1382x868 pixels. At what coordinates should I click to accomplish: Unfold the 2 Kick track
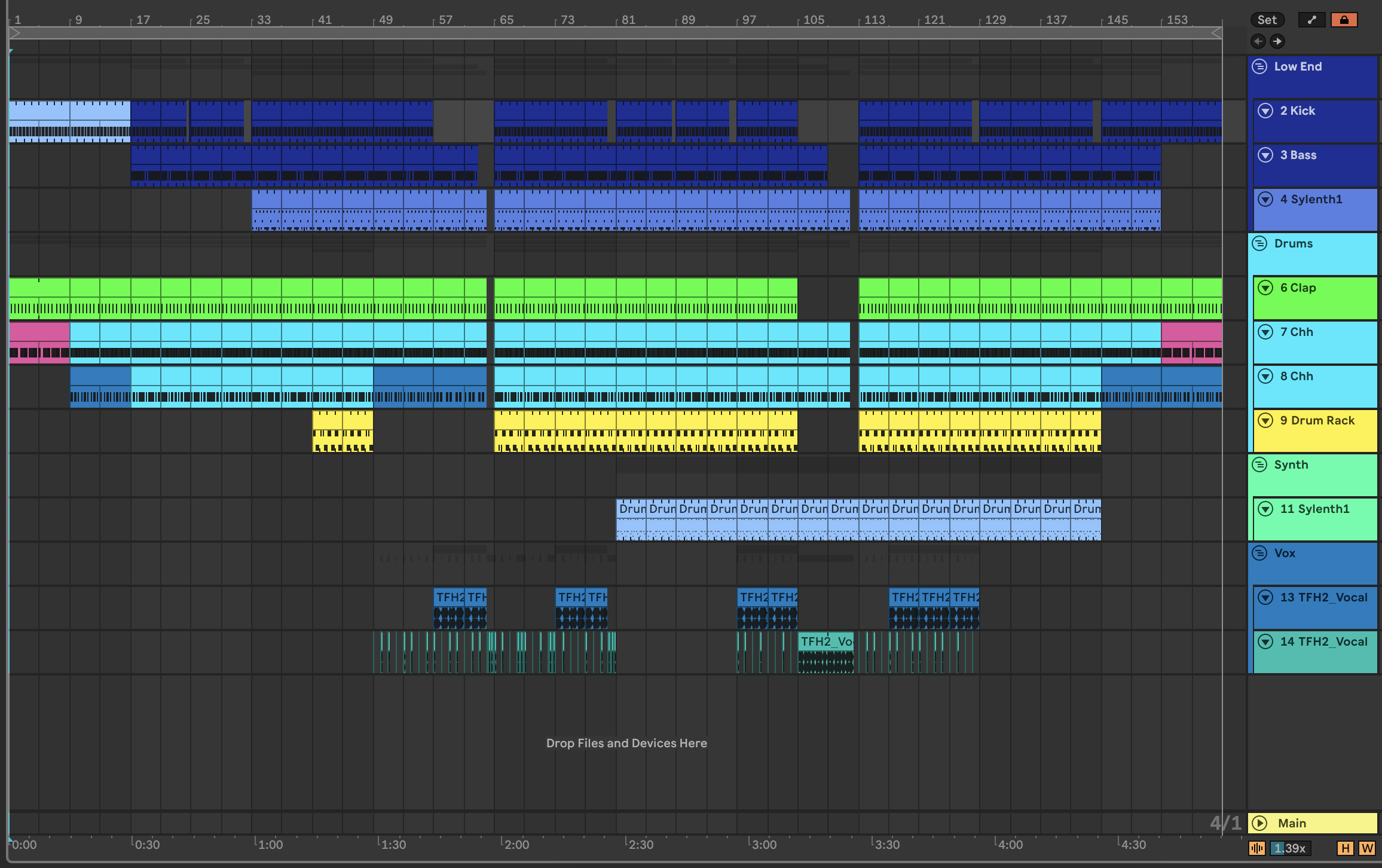1265,111
